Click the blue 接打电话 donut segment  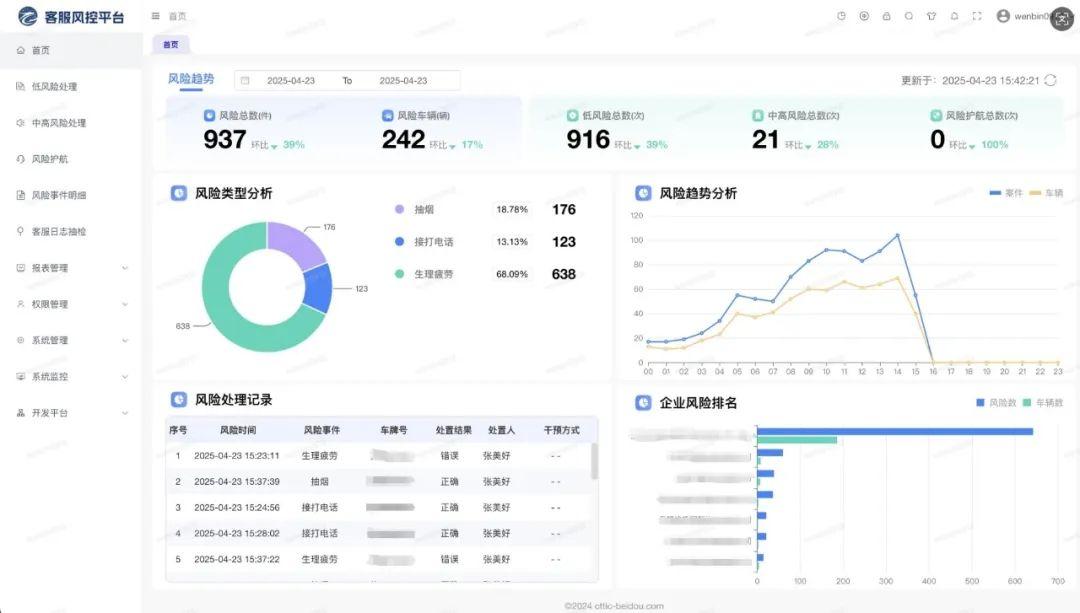coord(318,289)
